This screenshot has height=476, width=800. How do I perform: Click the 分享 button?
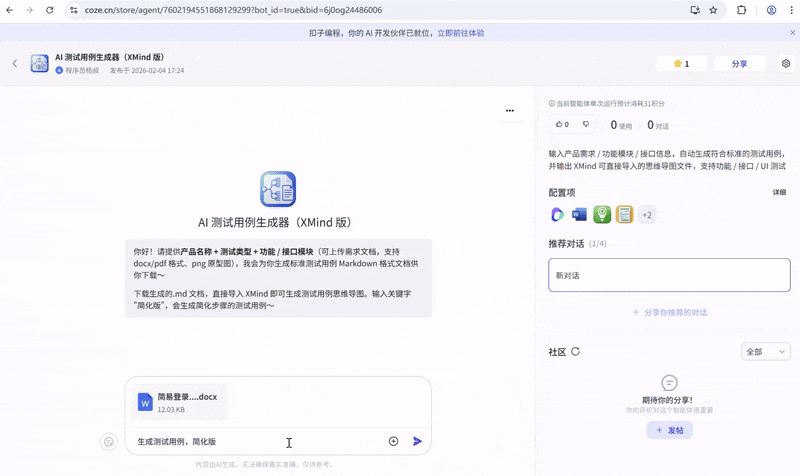(739, 64)
